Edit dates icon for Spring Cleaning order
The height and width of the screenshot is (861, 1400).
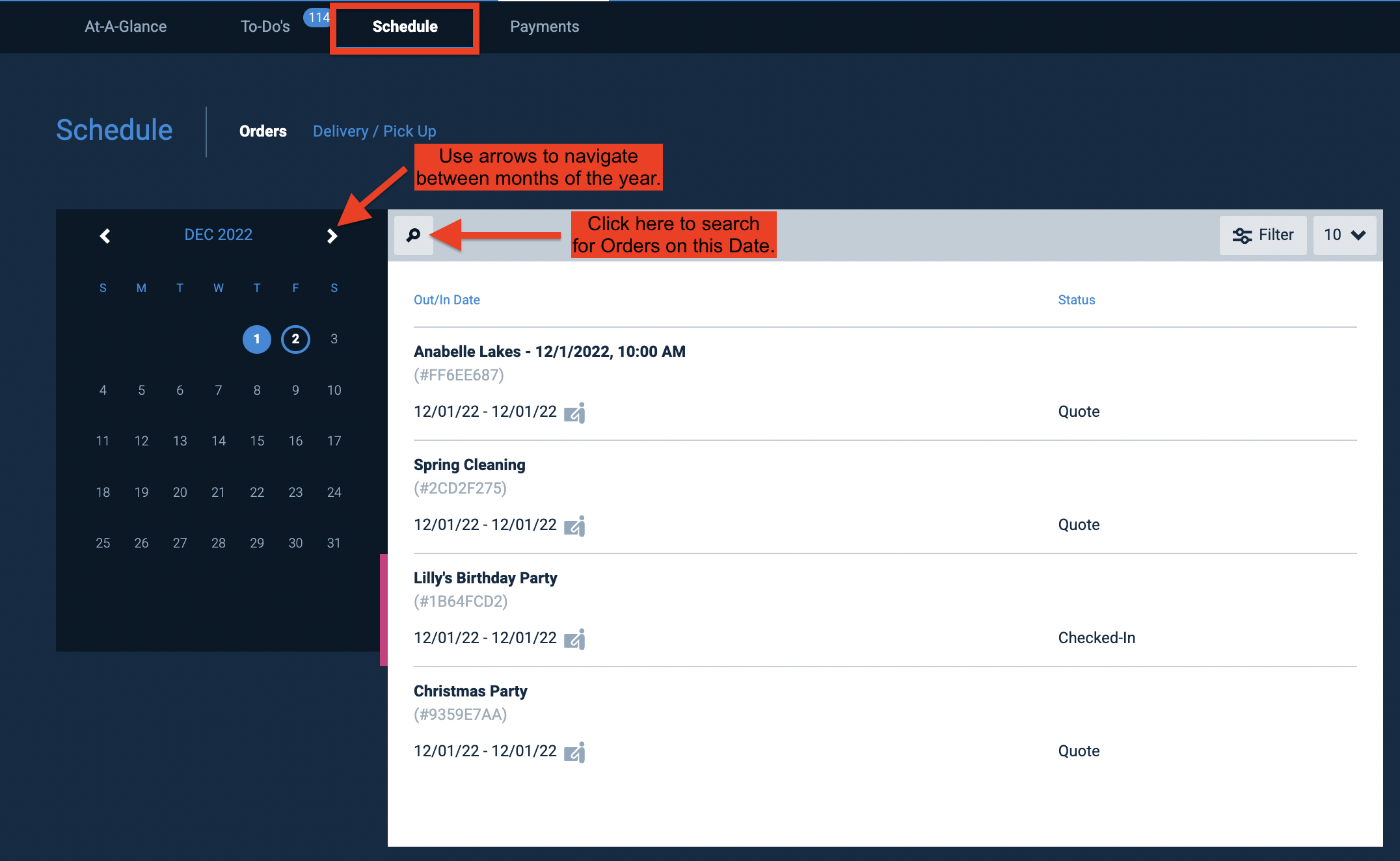click(574, 526)
